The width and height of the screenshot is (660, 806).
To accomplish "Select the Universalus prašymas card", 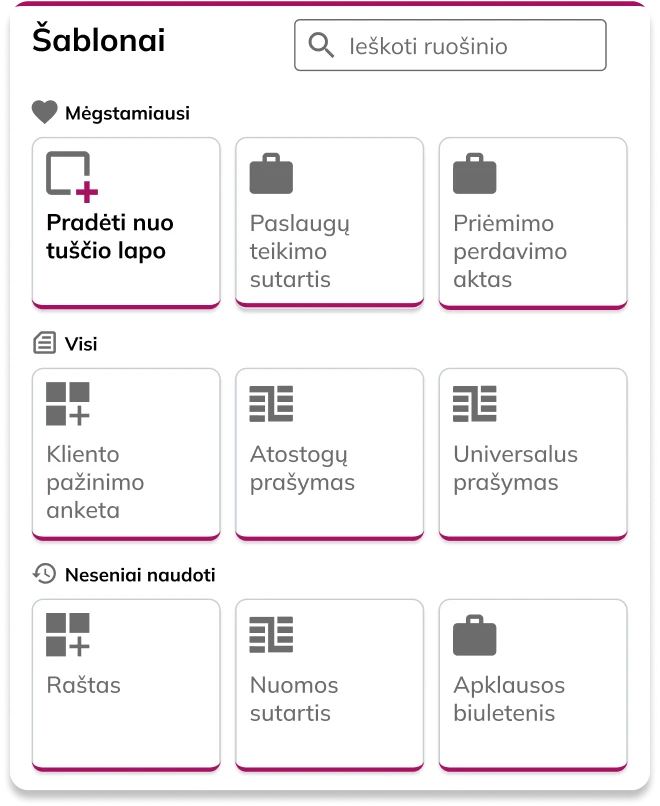I will tap(532, 453).
